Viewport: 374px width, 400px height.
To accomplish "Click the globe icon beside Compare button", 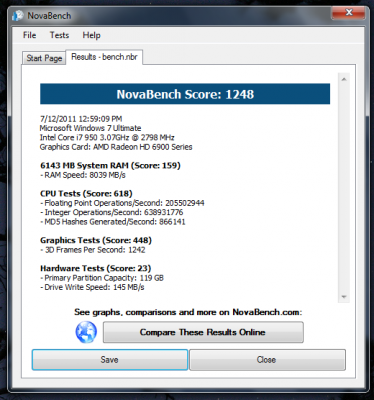I will coord(86,332).
